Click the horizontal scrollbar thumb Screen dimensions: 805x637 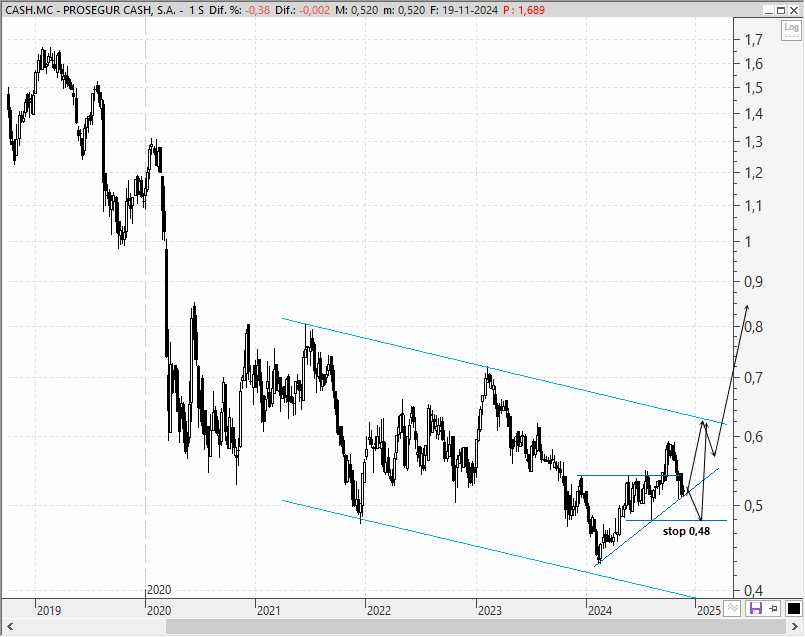click(476, 627)
